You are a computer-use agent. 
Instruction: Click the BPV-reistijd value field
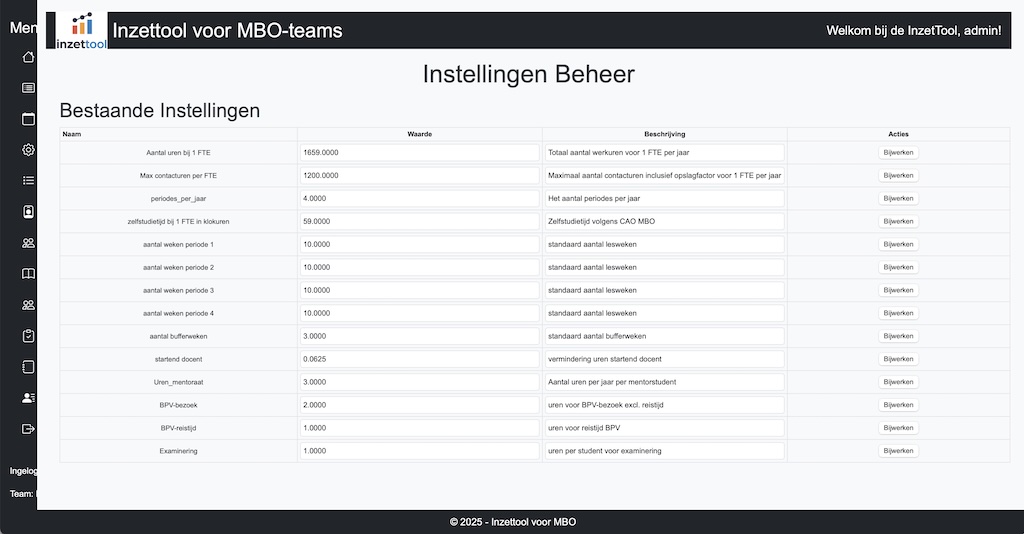click(419, 428)
